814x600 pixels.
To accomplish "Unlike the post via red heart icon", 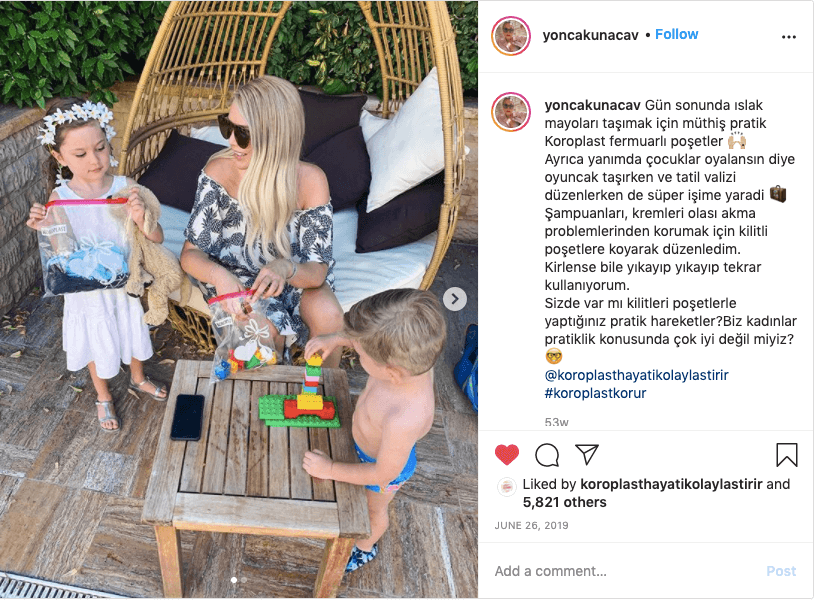I will tap(507, 455).
